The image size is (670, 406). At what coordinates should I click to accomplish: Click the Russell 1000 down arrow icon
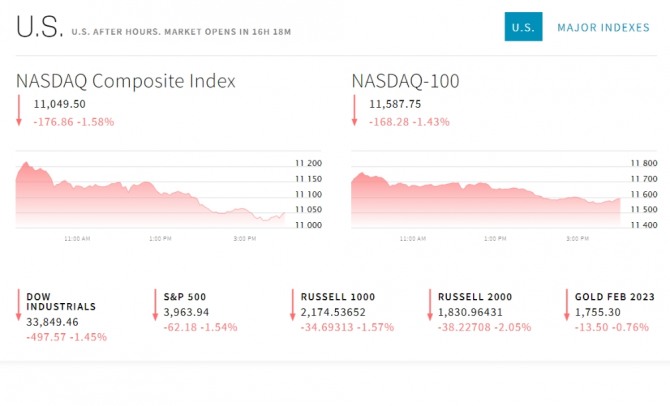(291, 305)
